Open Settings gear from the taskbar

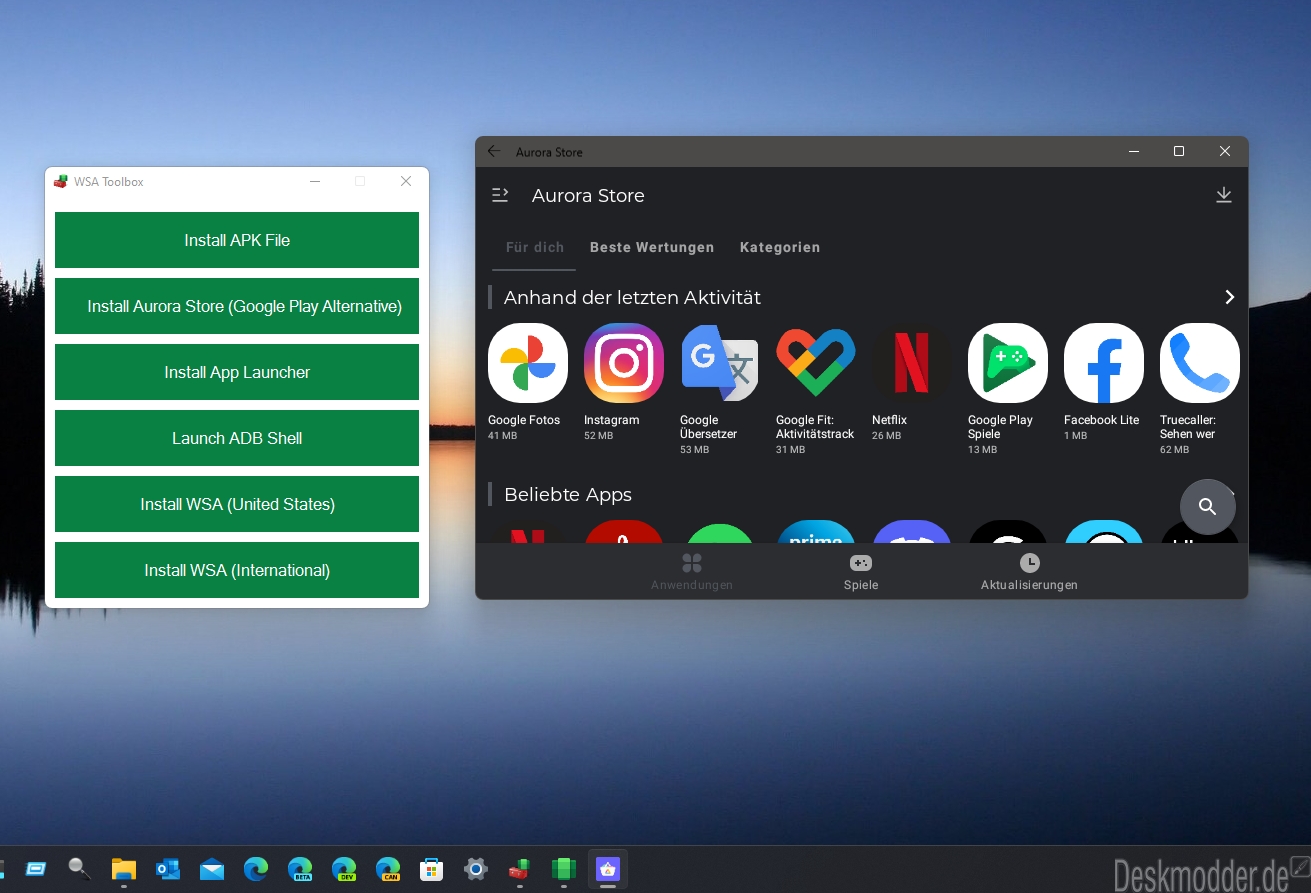click(476, 868)
